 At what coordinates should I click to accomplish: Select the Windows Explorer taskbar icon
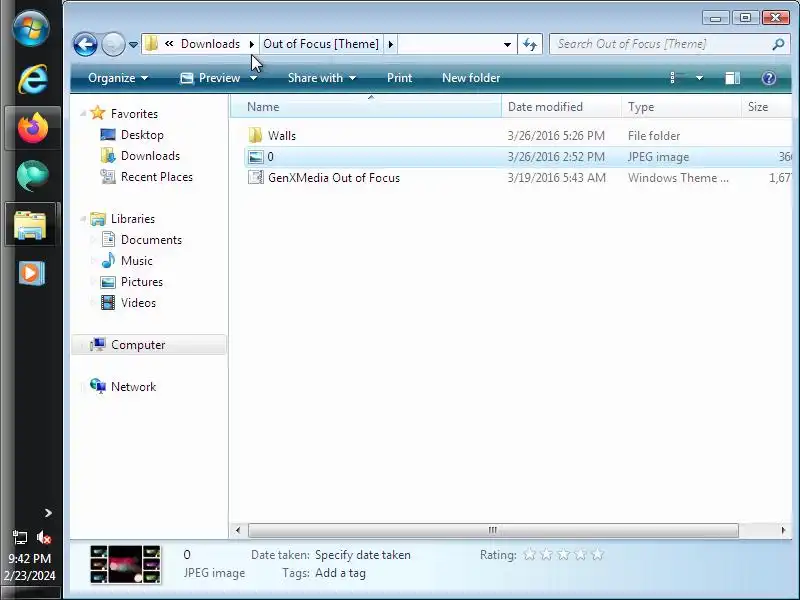pyautogui.click(x=30, y=224)
